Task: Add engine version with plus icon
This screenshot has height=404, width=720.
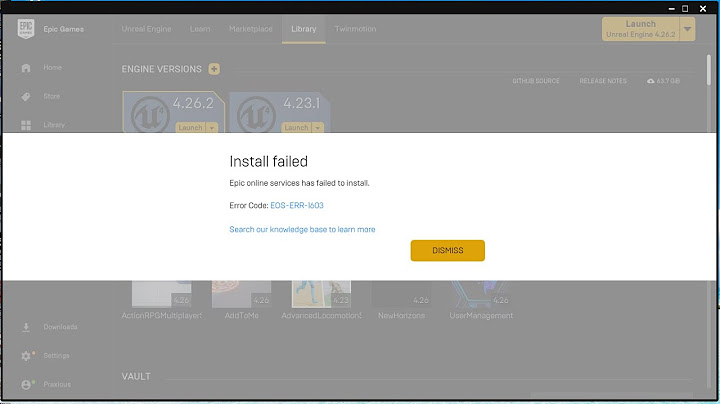Action: click(214, 69)
